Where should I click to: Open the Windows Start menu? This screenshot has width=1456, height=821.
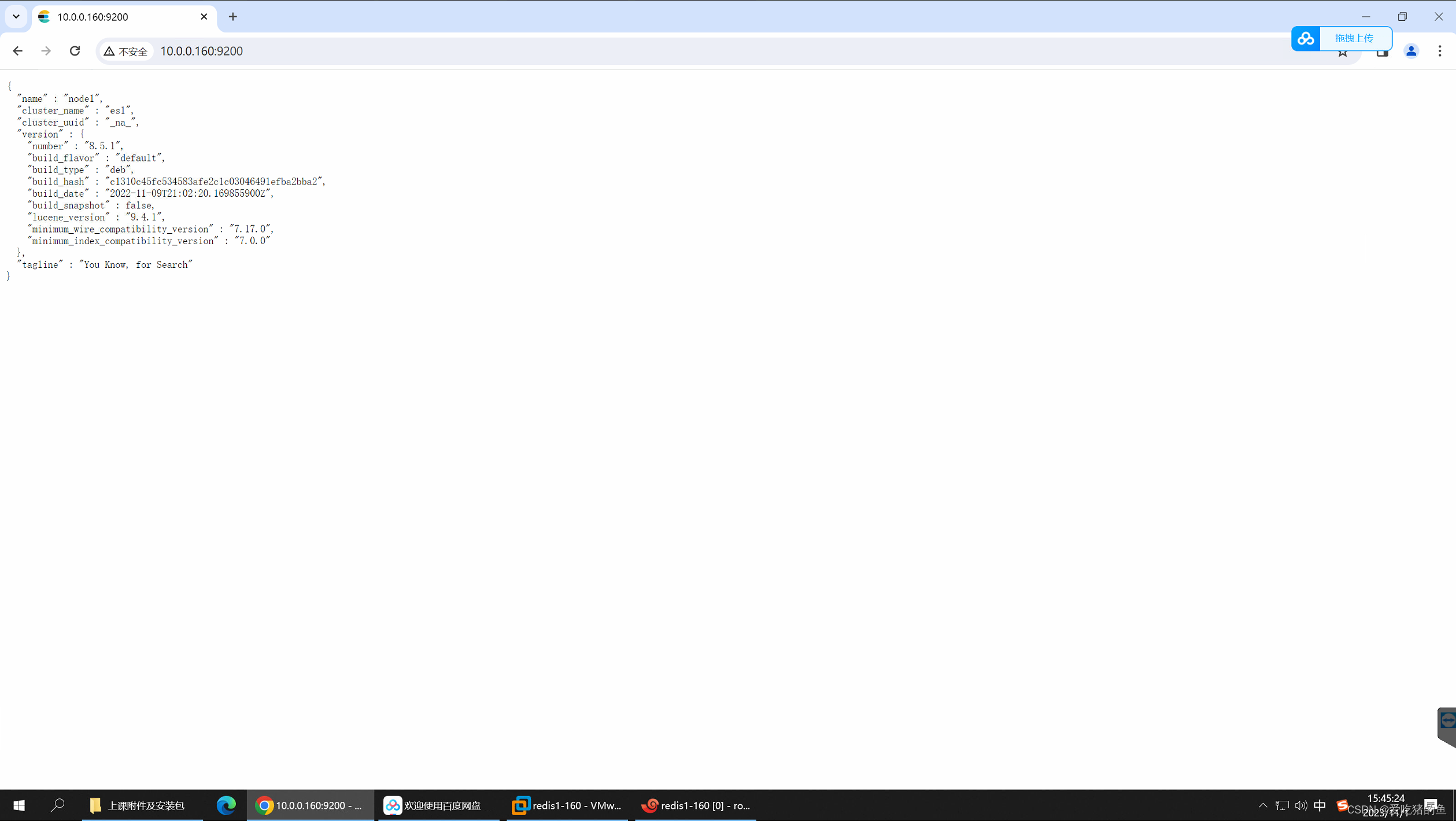[x=19, y=805]
